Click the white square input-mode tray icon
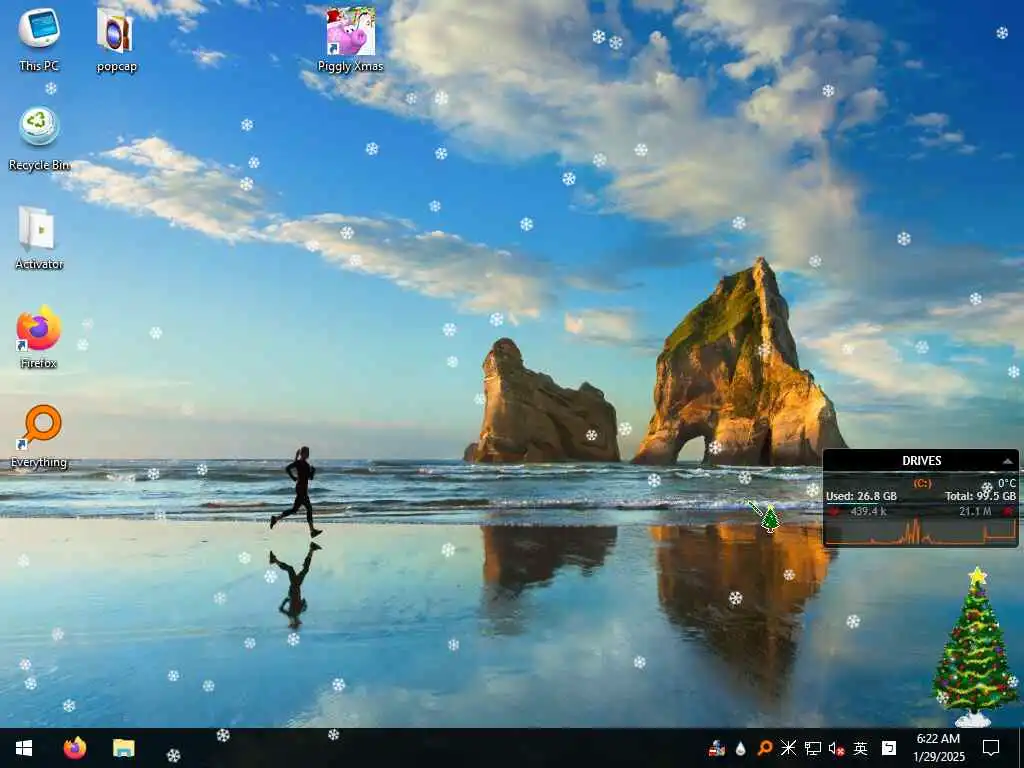Viewport: 1024px width, 768px height. [x=889, y=748]
